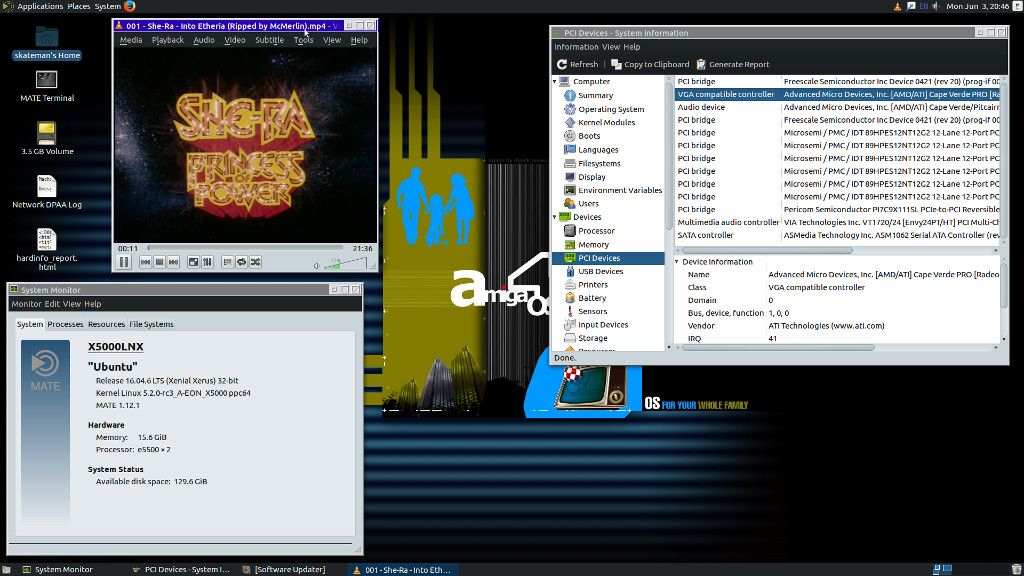Viewport: 1024px width, 576px height.
Task: Switch to Resources tab in System Monitor
Action: (x=106, y=324)
